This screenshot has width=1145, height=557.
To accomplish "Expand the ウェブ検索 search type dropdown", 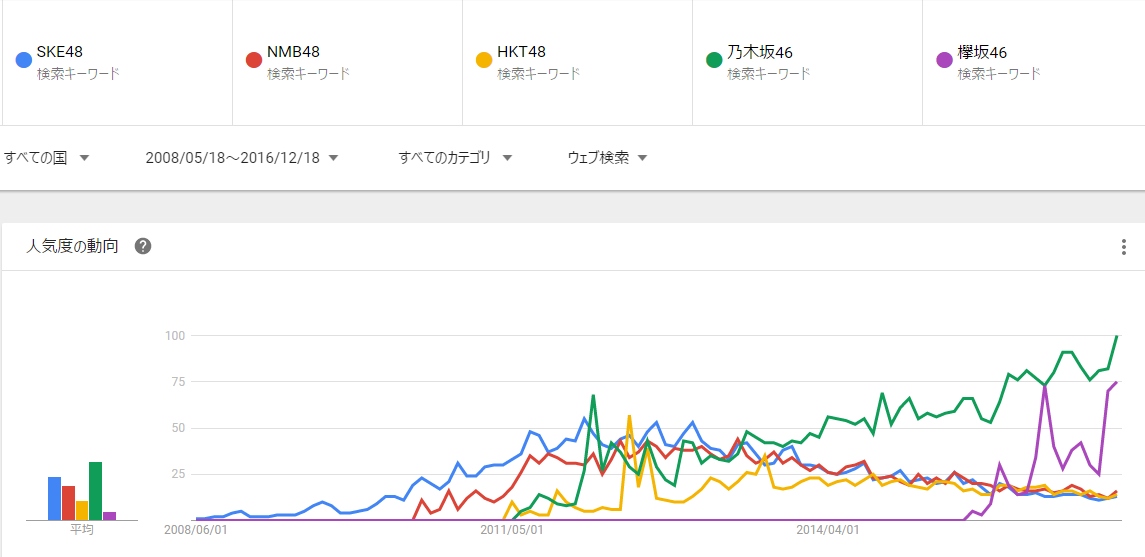I will 608,158.
